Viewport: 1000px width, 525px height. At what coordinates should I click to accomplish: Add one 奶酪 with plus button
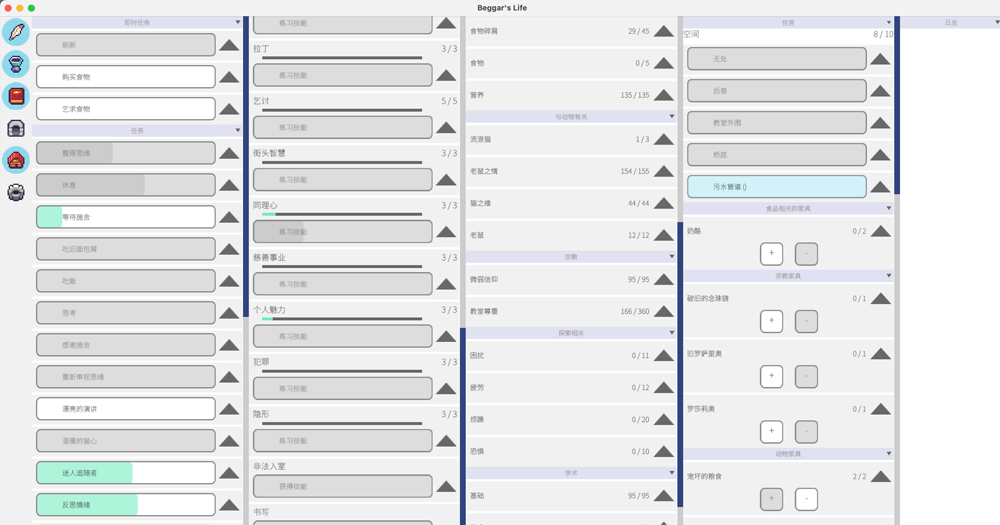click(x=771, y=254)
